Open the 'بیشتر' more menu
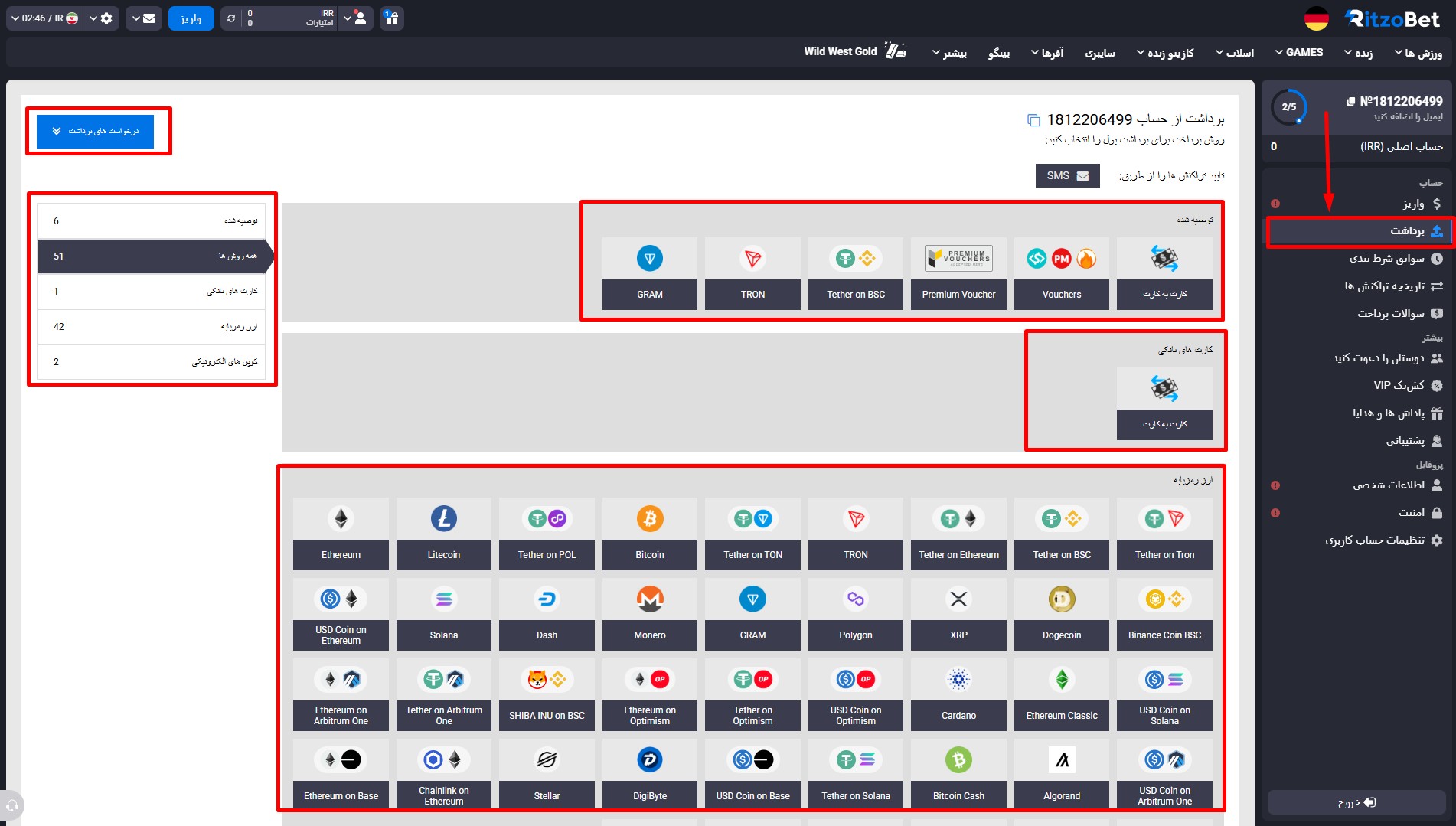This screenshot has width=1456, height=826. [949, 53]
